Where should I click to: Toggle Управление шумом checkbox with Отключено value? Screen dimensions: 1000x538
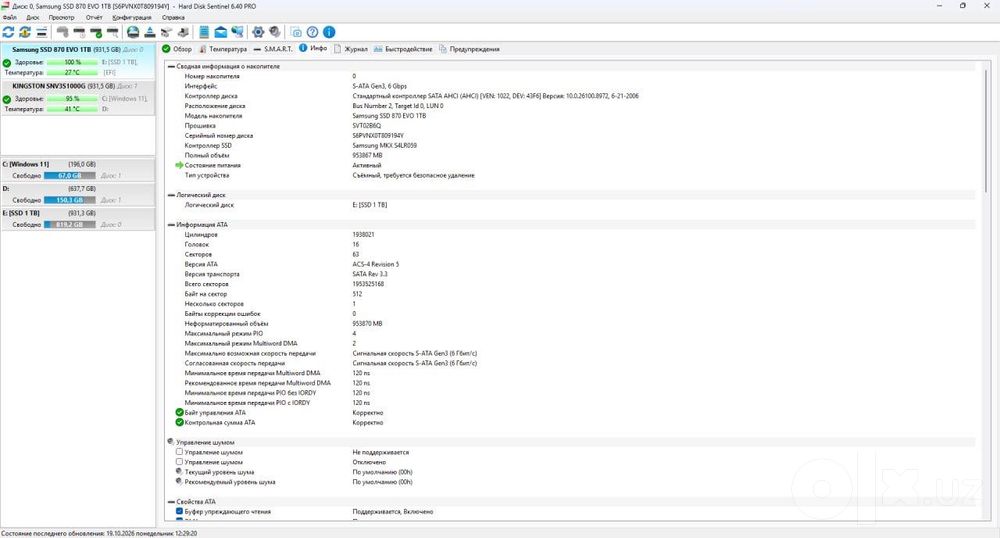tap(179, 462)
